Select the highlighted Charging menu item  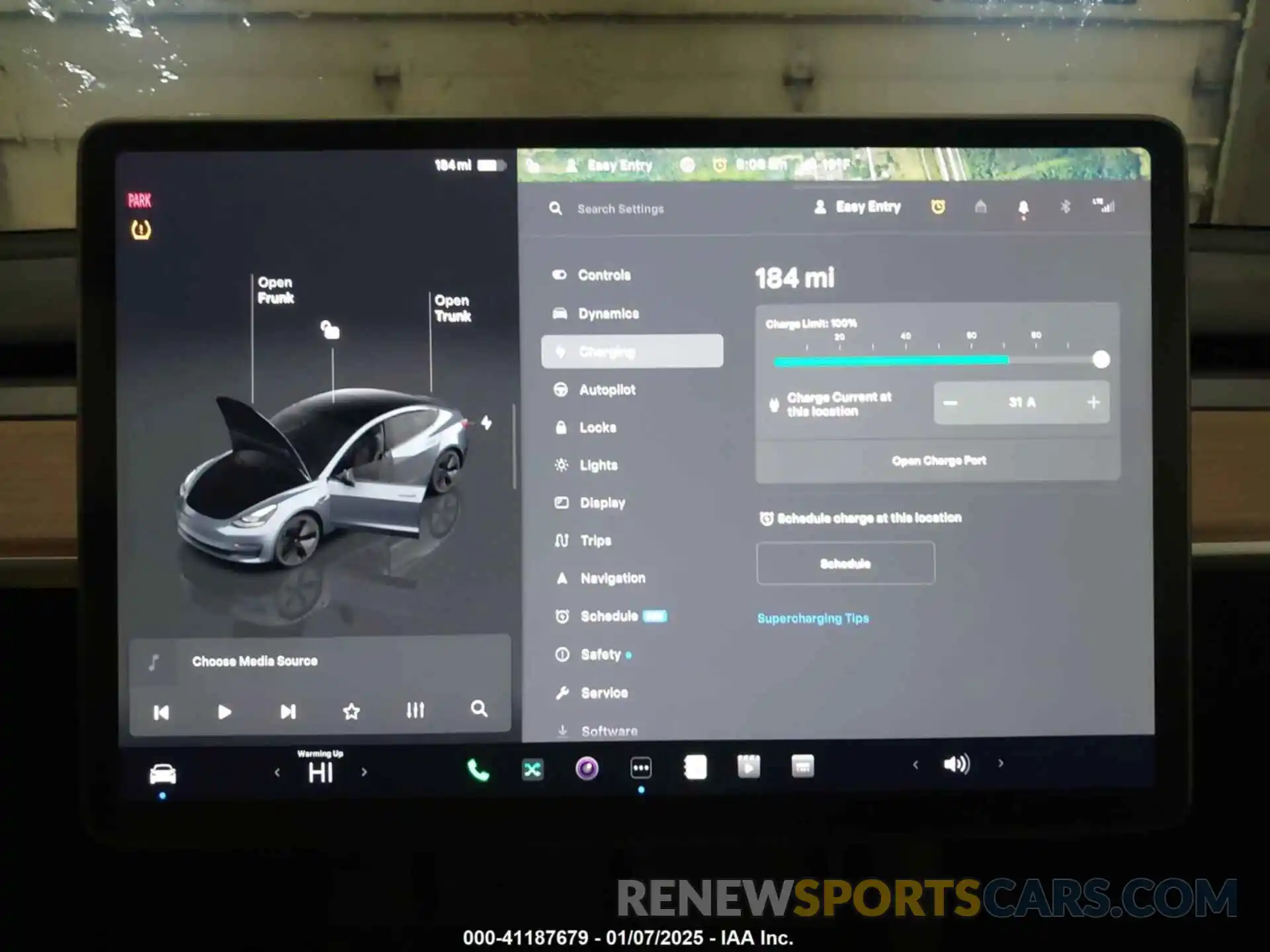(x=632, y=351)
